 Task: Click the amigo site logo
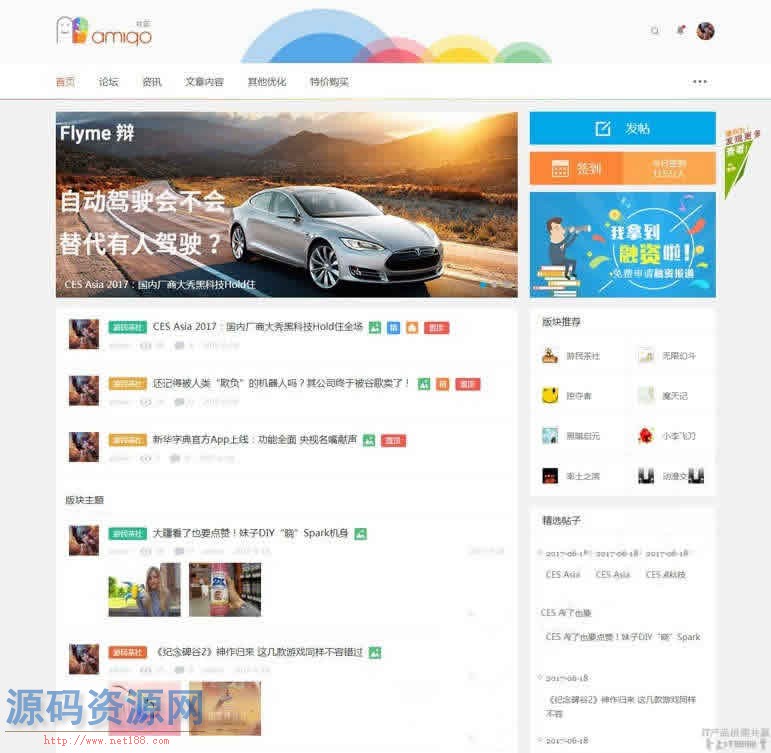pyautogui.click(x=104, y=32)
